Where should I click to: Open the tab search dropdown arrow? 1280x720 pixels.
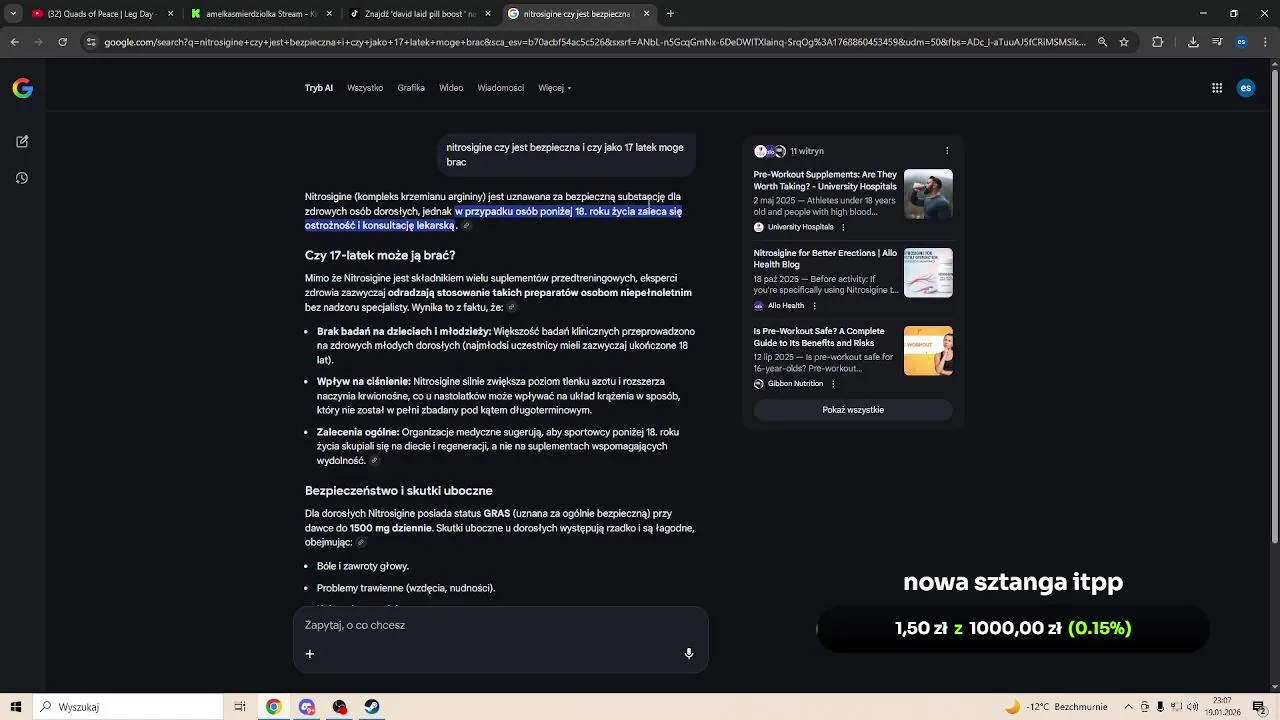click(x=13, y=14)
